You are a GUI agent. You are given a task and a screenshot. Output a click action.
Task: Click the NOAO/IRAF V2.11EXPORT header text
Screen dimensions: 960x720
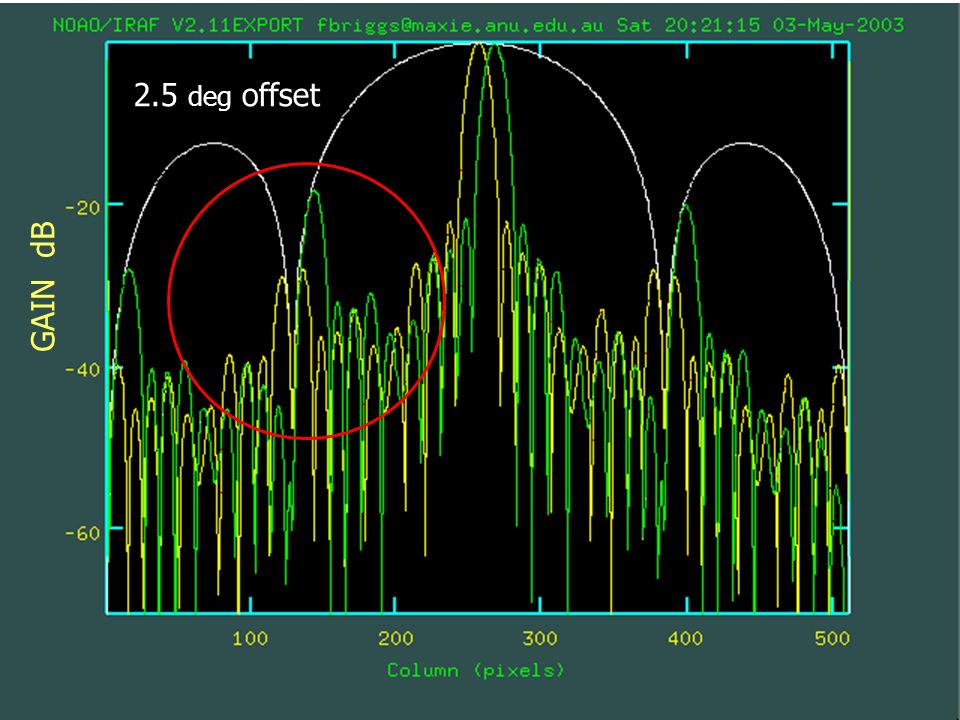tap(178, 26)
